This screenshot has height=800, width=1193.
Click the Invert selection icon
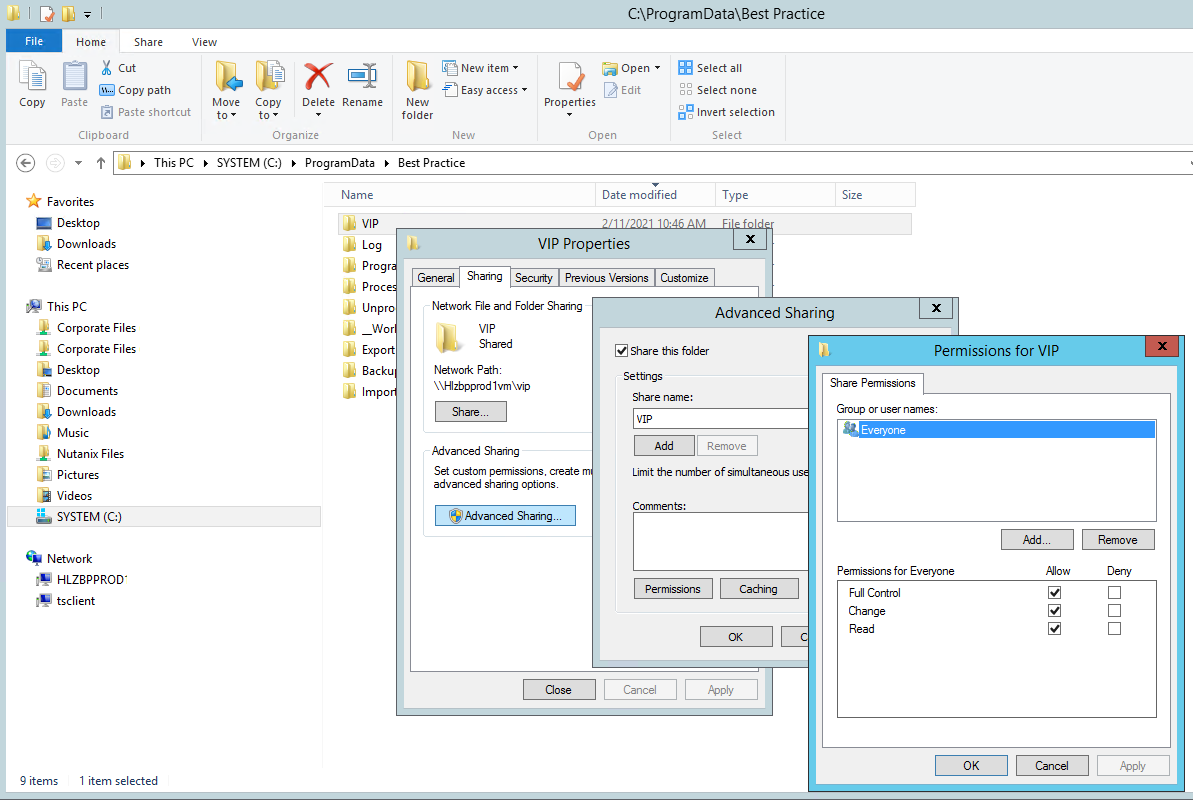(x=686, y=112)
